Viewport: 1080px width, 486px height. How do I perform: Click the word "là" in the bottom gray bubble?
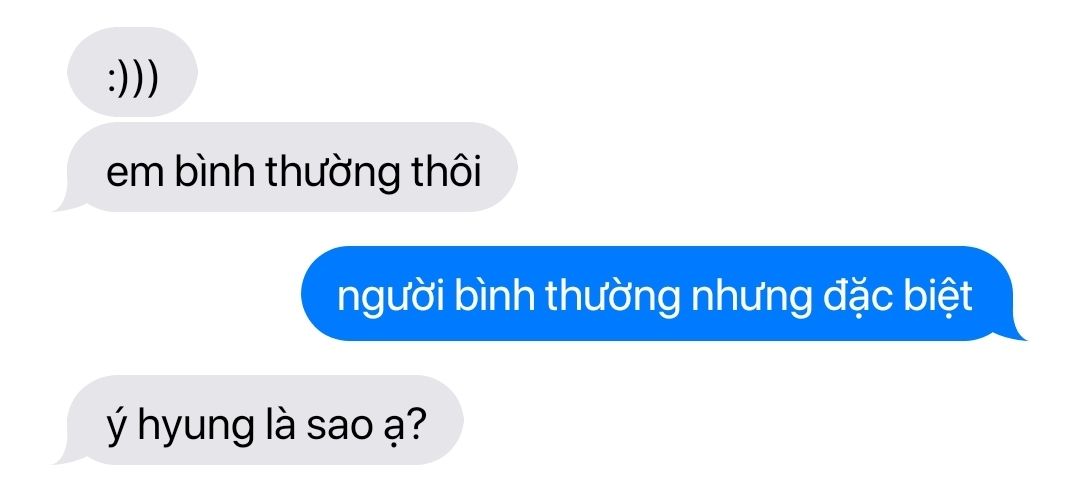[278, 423]
